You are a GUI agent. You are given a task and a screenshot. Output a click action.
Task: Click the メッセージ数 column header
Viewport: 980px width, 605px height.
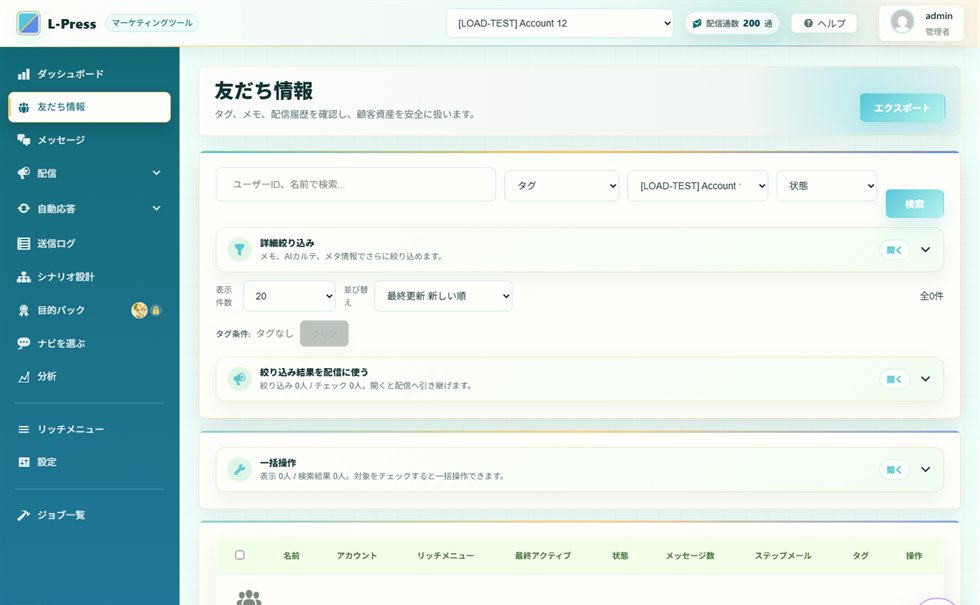tap(690, 556)
